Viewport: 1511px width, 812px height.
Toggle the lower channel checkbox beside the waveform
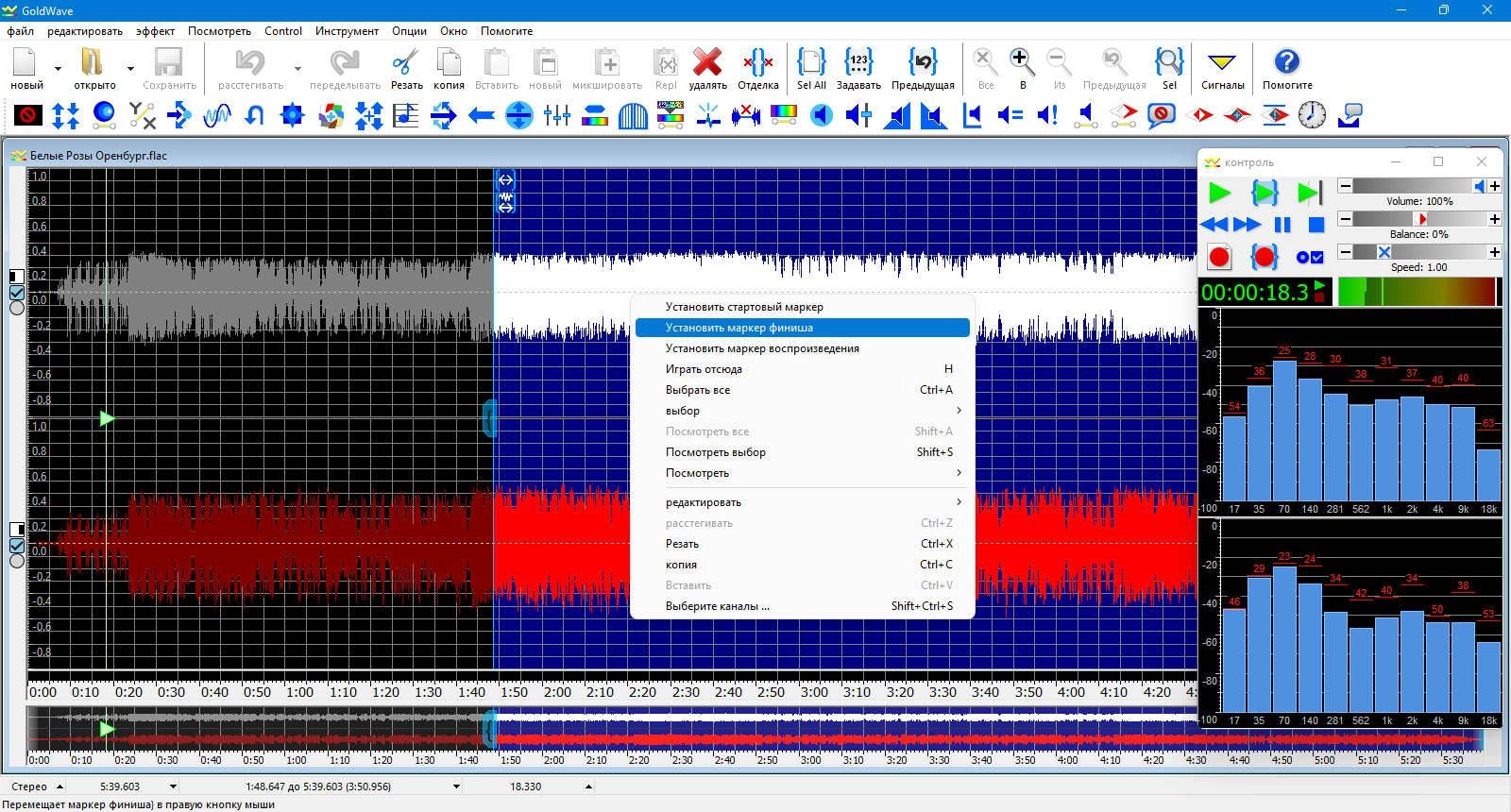pos(17,545)
